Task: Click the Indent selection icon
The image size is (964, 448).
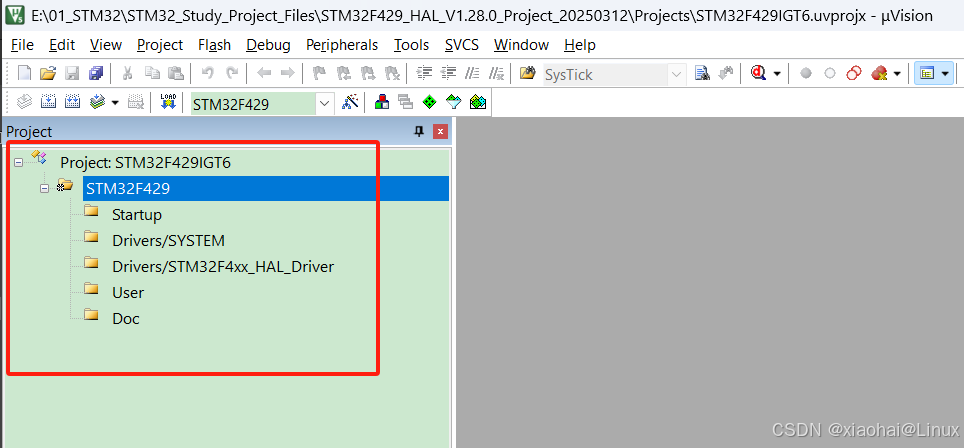Action: 424,74
